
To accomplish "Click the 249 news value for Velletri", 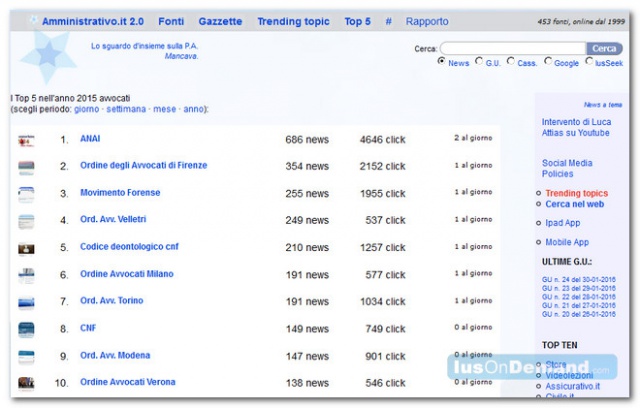I will [x=307, y=220].
